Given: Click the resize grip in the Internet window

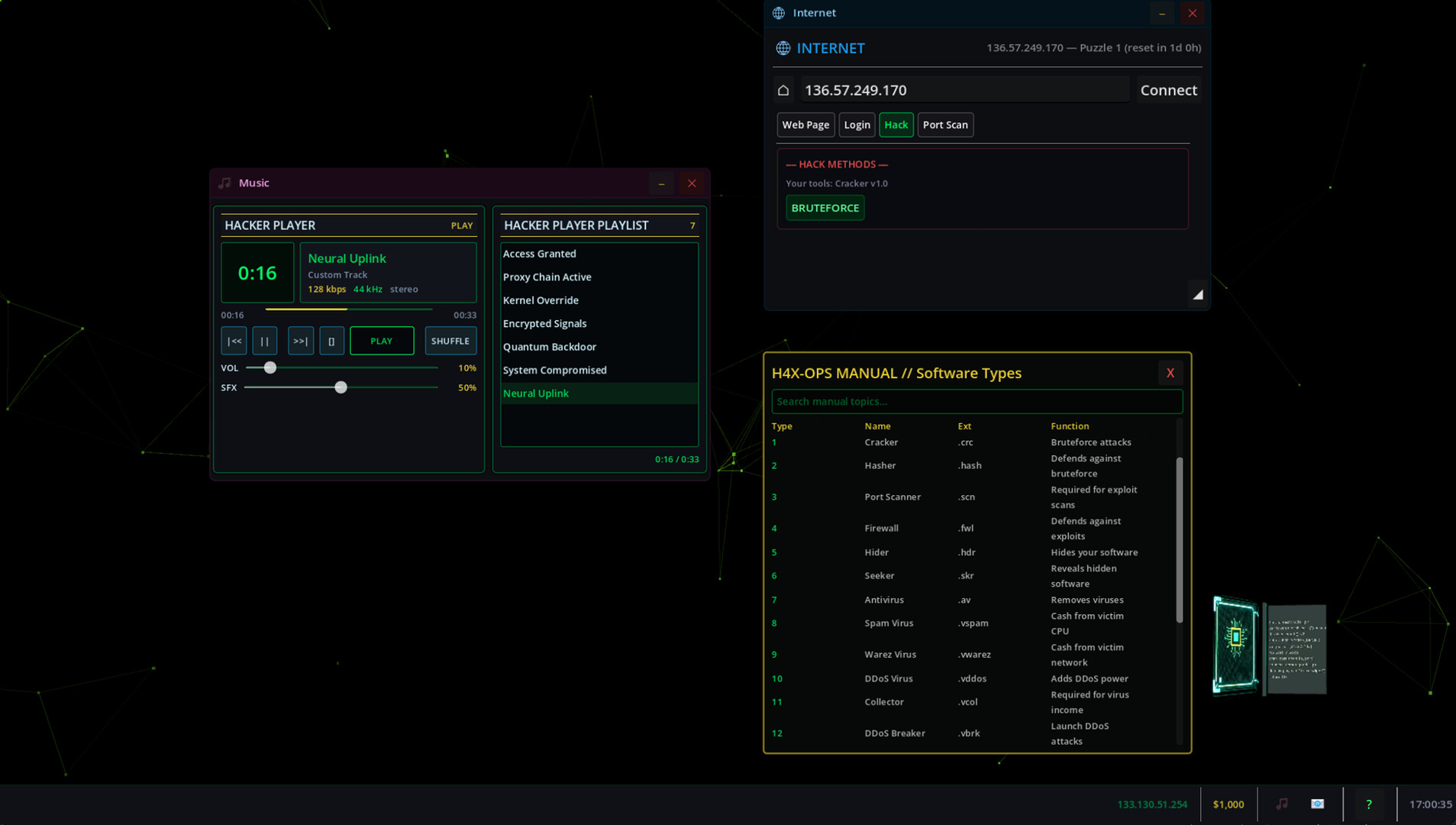Looking at the screenshot, I should (x=1197, y=295).
